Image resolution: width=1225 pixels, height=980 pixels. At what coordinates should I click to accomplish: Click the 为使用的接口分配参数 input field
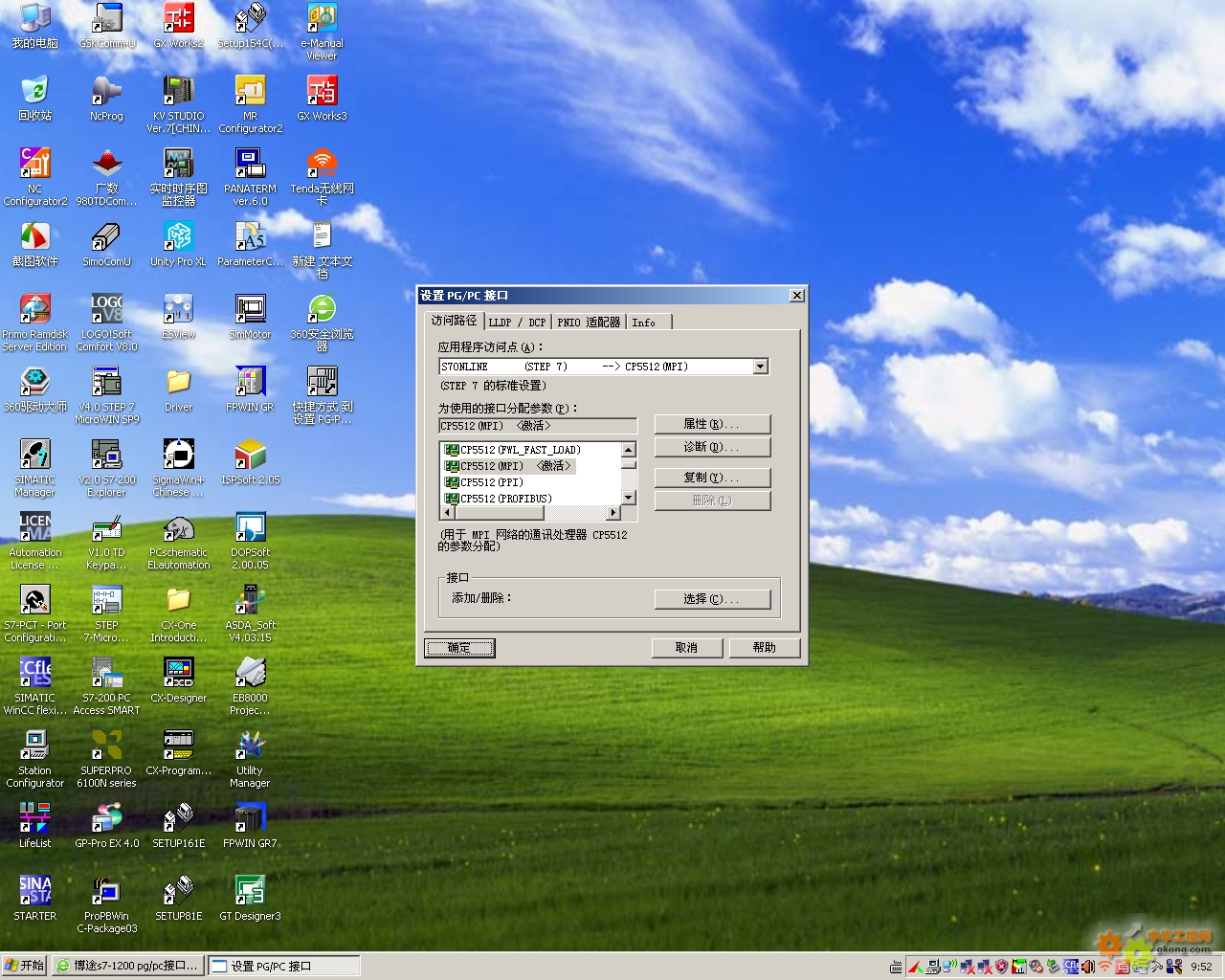coord(538,426)
